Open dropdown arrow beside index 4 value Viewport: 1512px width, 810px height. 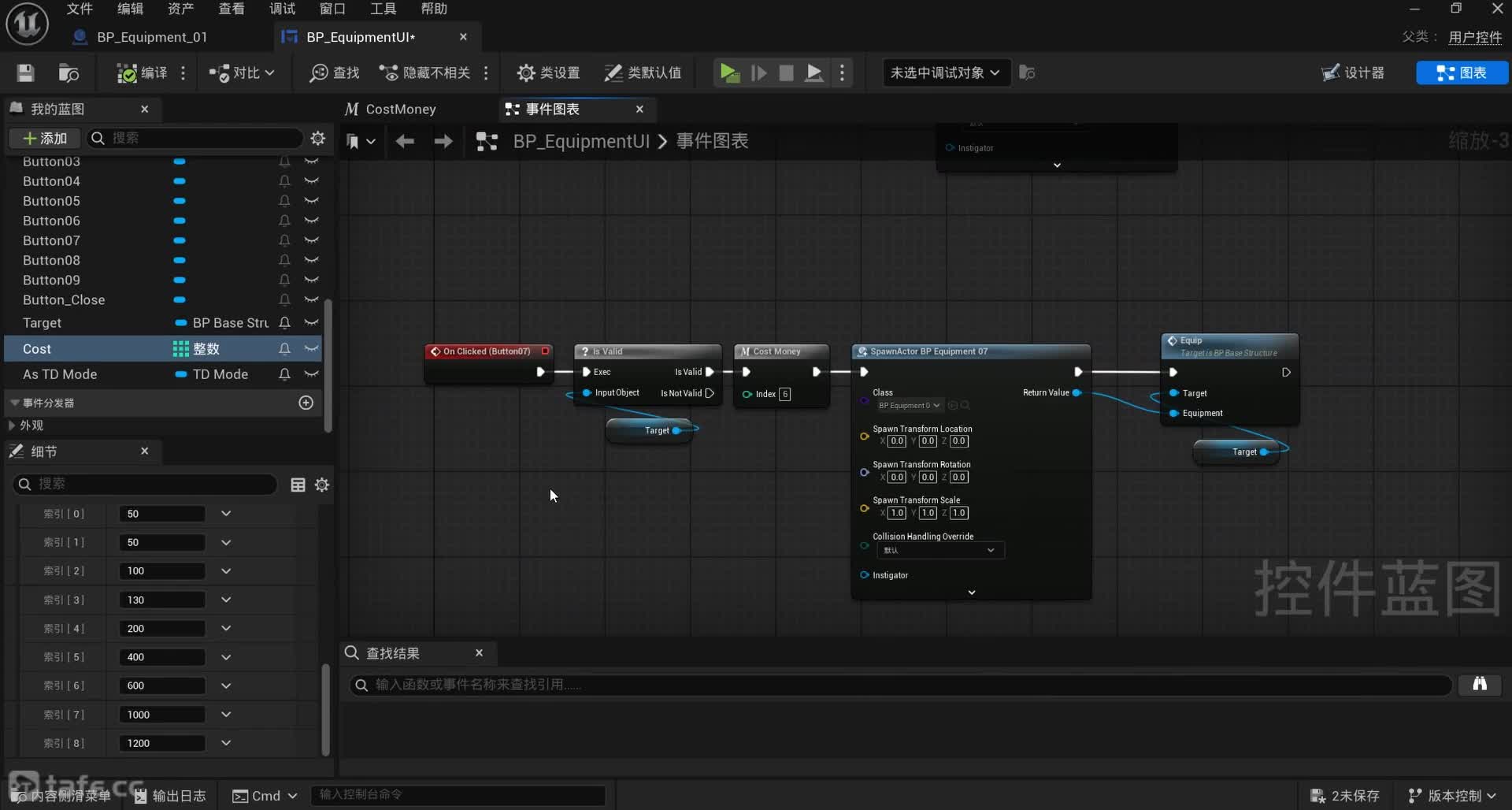(226, 628)
